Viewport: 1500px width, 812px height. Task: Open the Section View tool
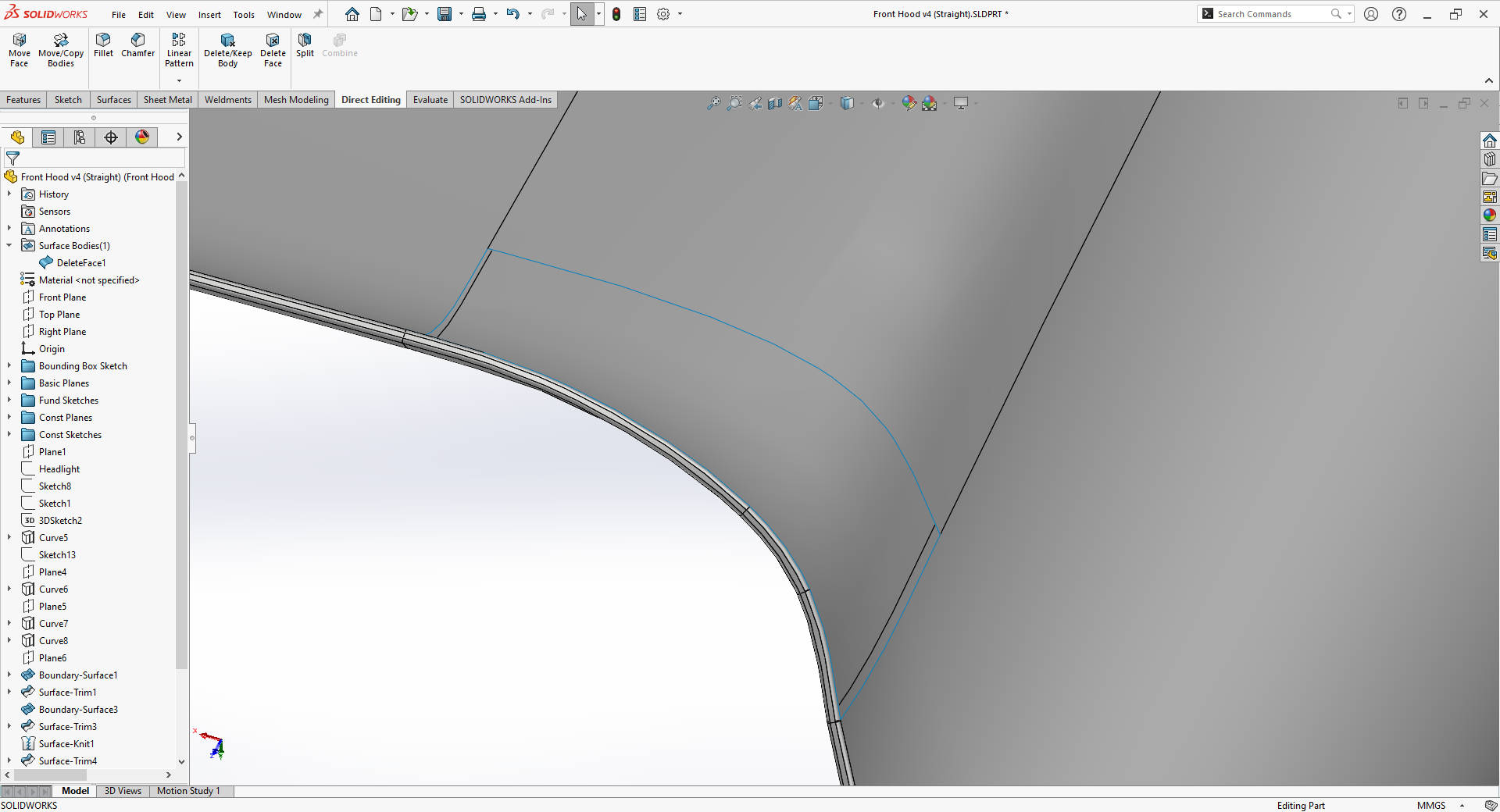774,102
